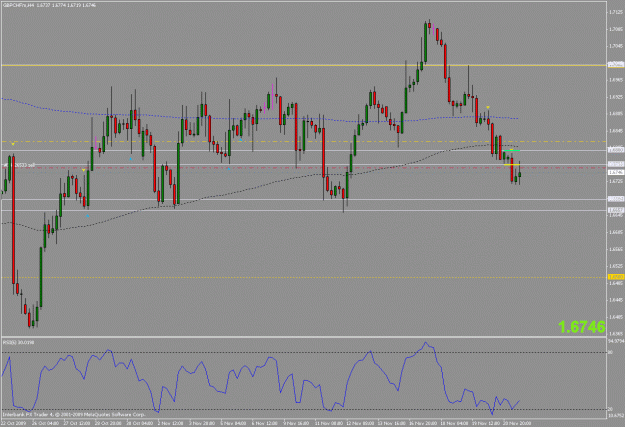Click the large green 1.6746 price display
The height and width of the screenshot is (427, 625).
tap(582, 327)
